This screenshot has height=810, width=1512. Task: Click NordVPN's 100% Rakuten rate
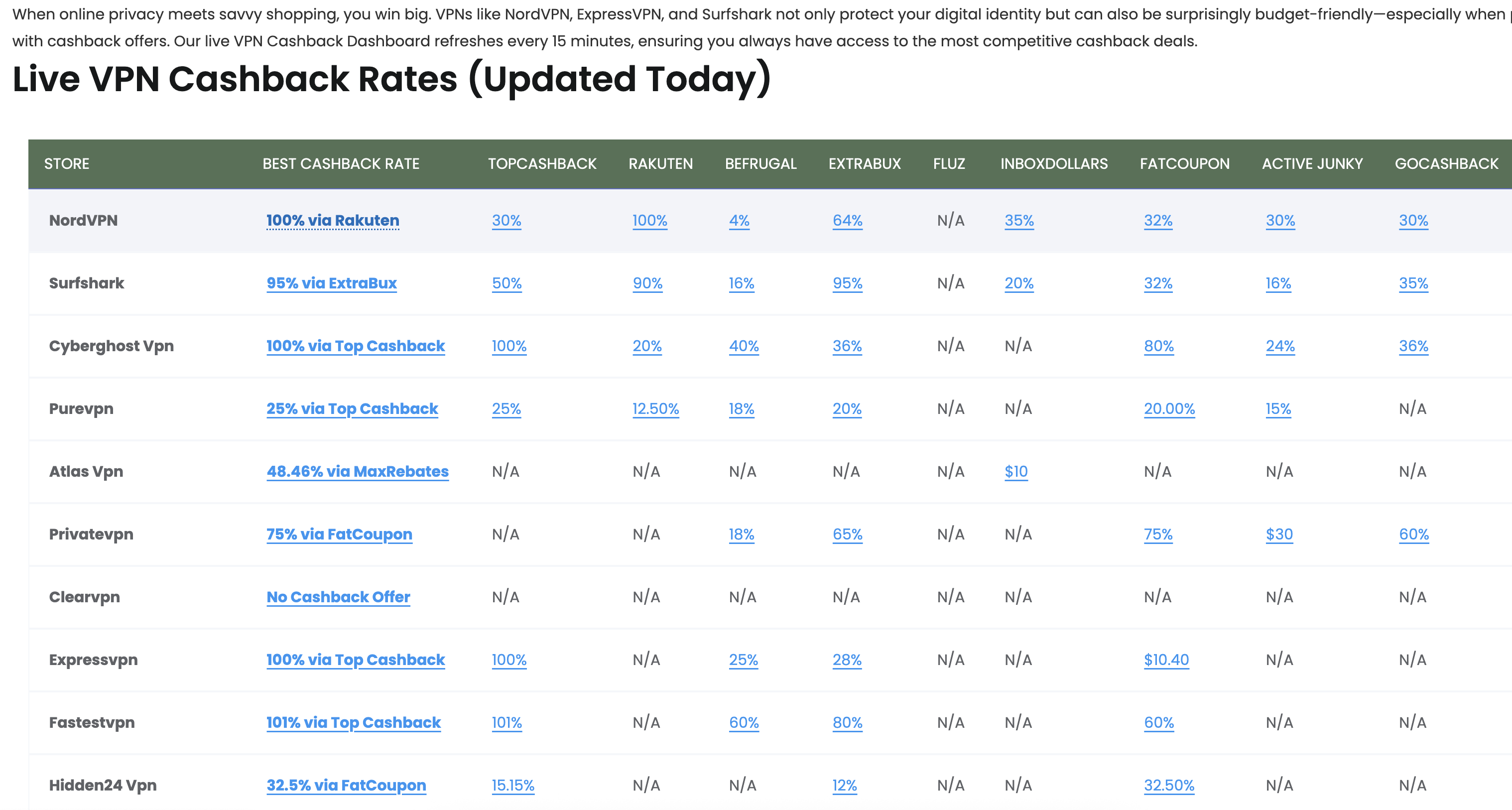(x=650, y=221)
